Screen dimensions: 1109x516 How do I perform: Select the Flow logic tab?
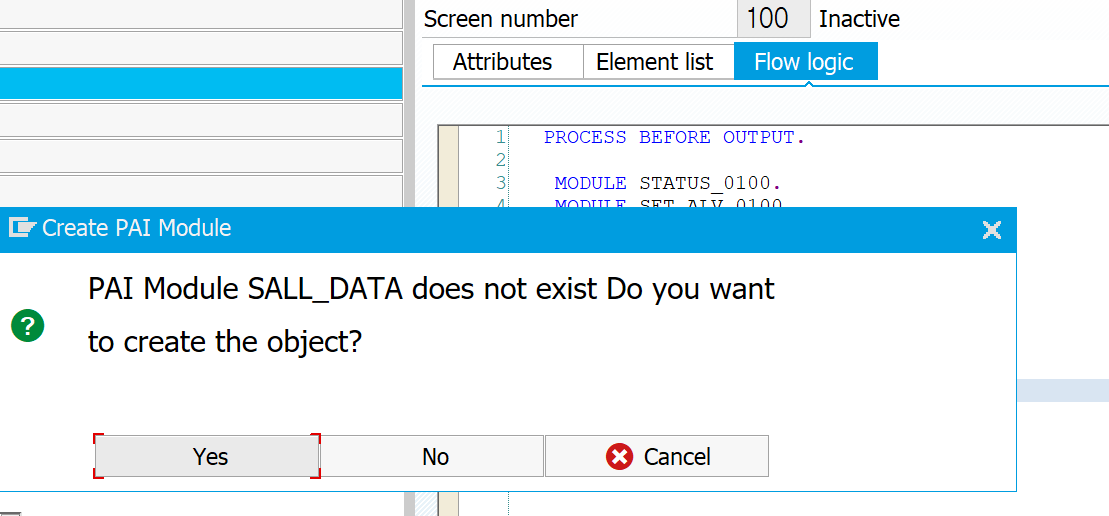pyautogui.click(x=805, y=62)
